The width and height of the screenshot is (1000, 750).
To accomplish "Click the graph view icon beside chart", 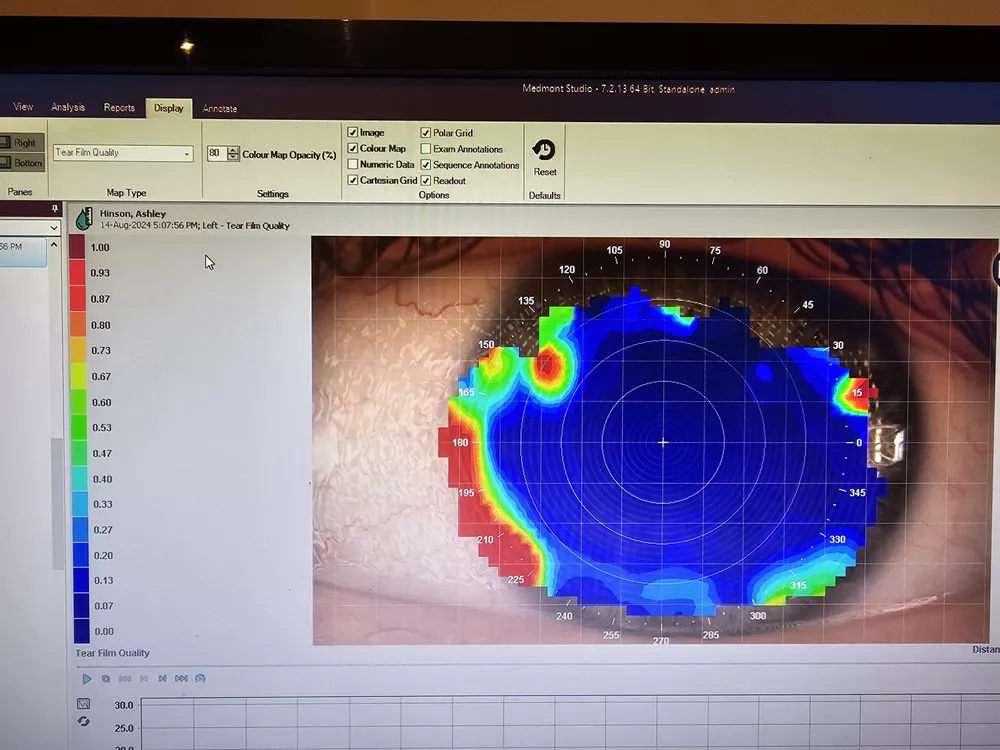I will [x=83, y=704].
